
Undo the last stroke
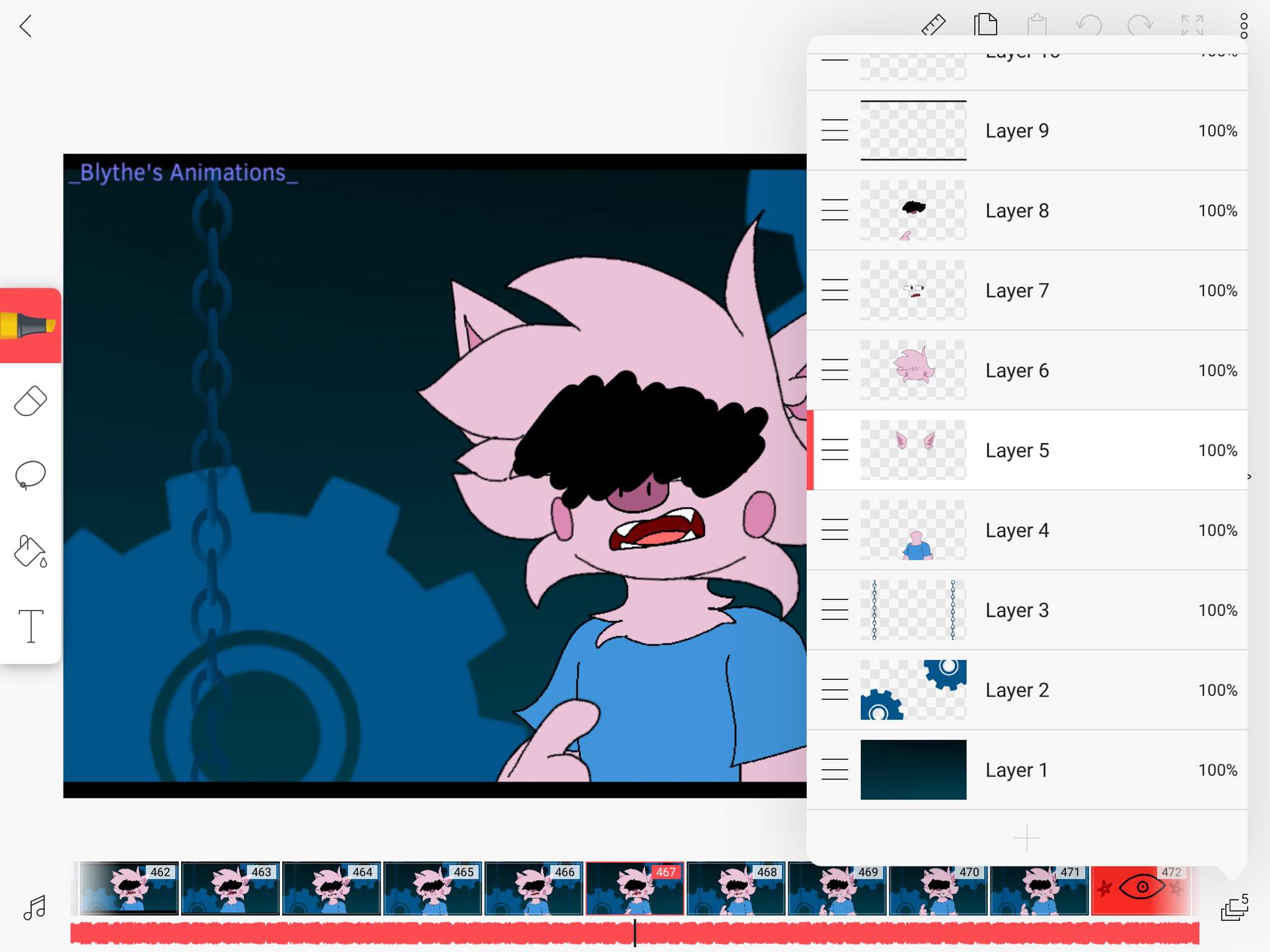point(1089,25)
